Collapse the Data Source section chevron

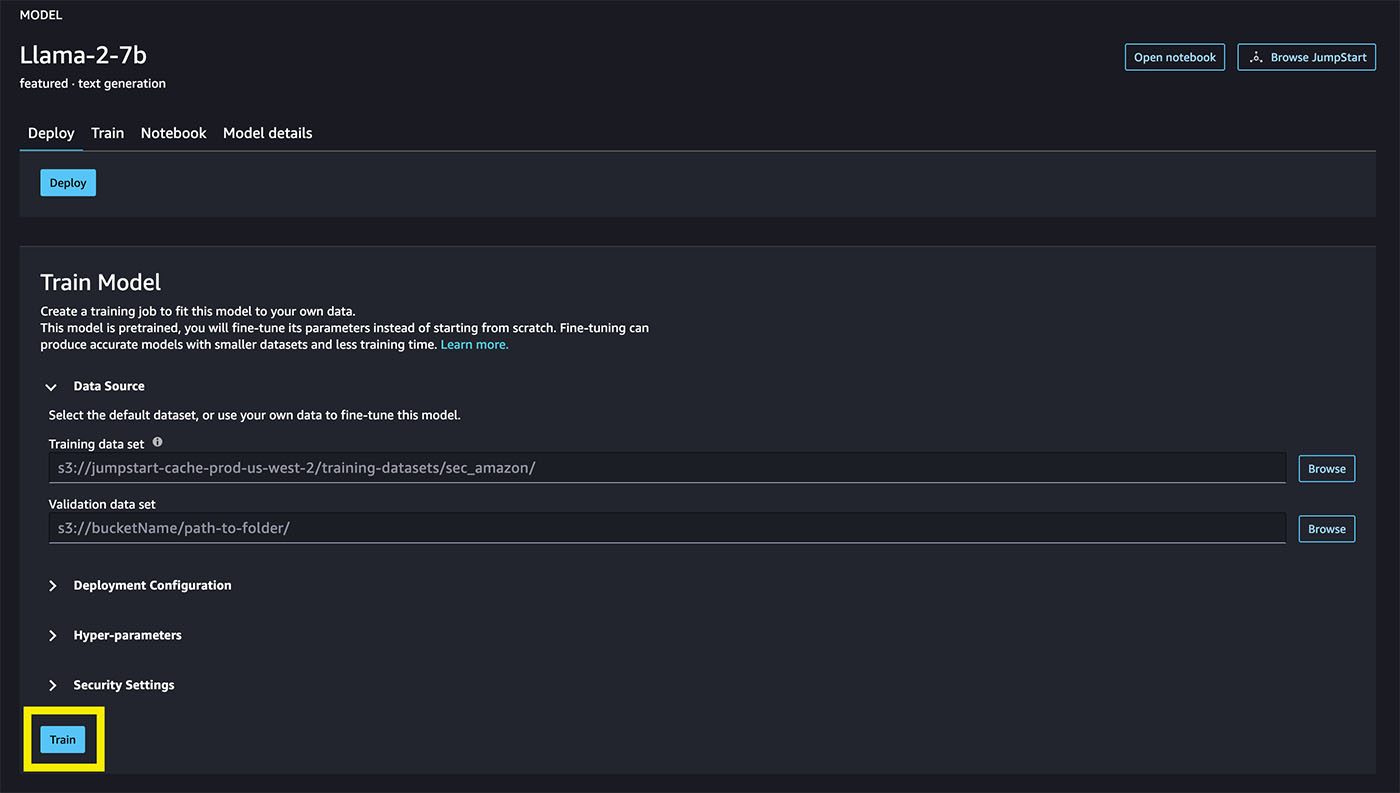(x=51, y=387)
